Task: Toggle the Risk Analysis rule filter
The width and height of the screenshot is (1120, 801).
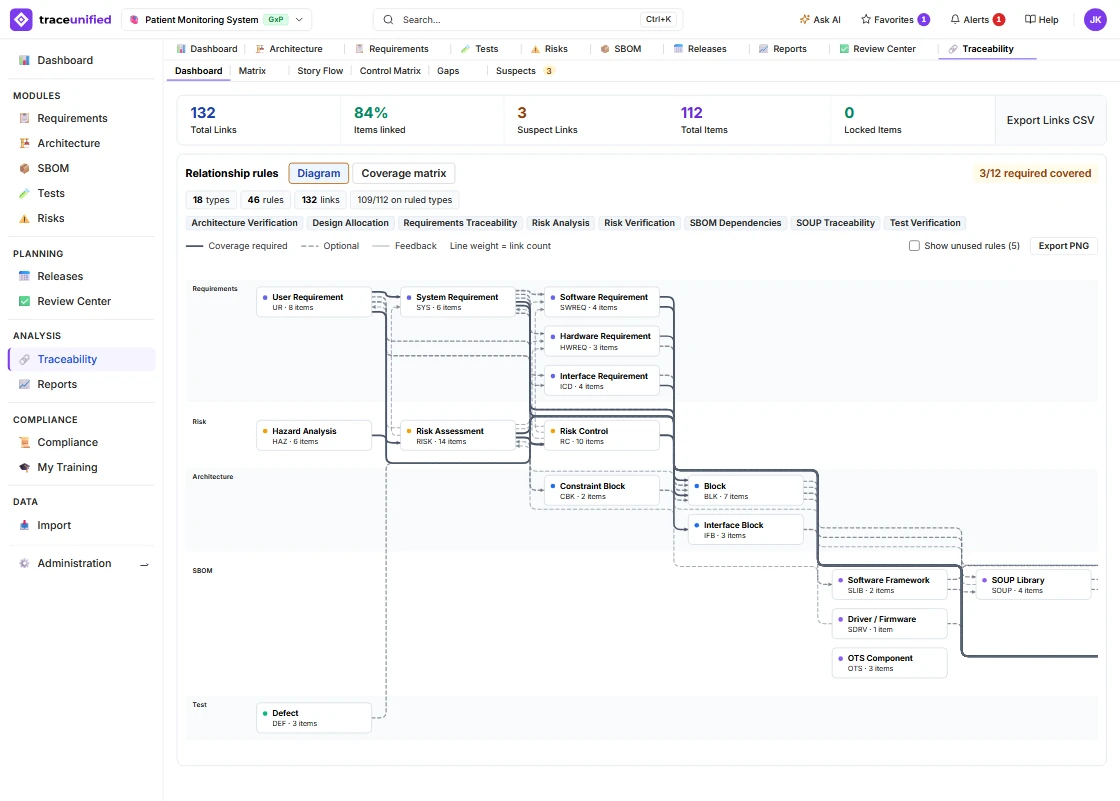Action: tap(561, 223)
